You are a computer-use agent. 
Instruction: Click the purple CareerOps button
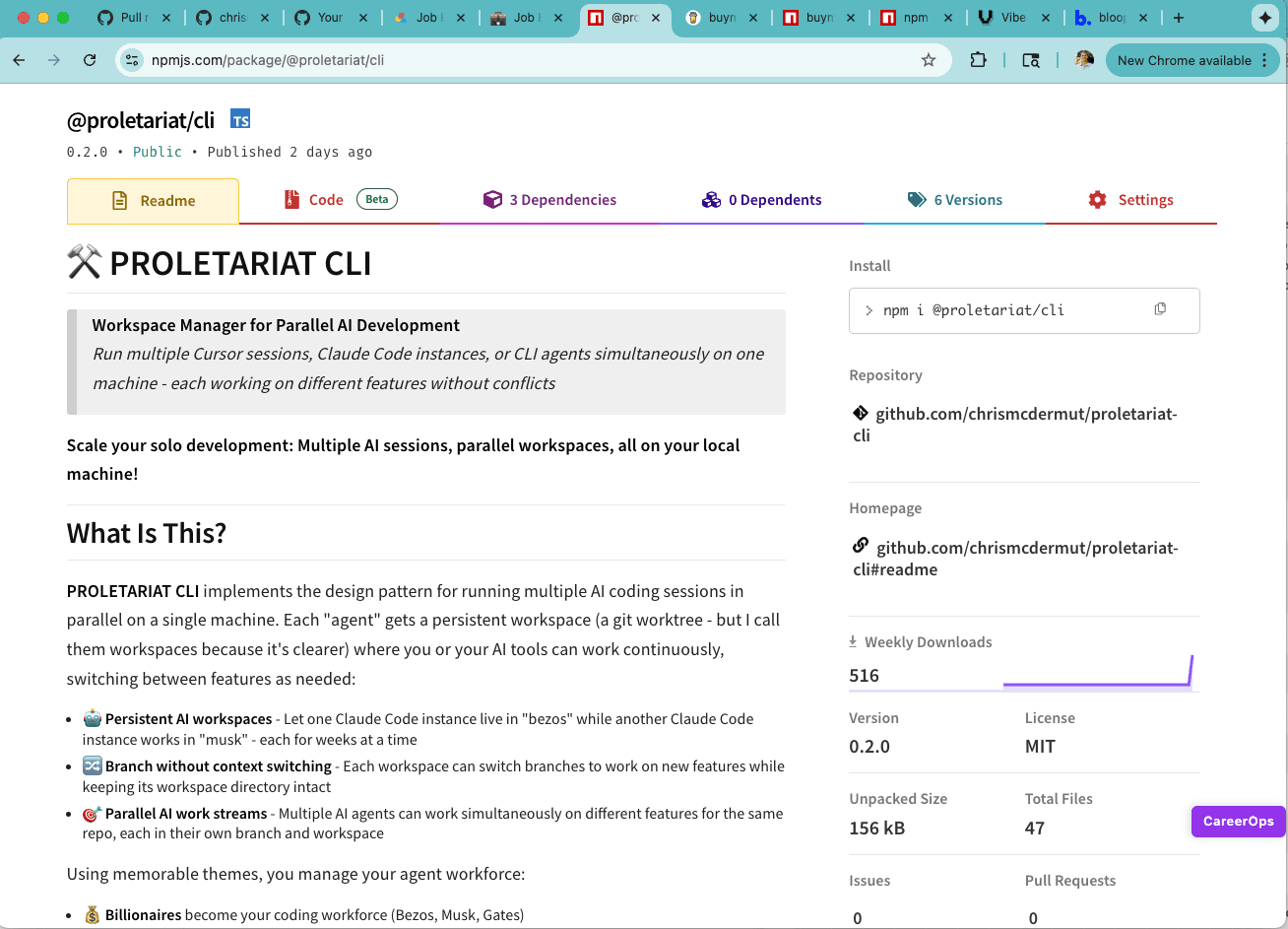point(1238,821)
